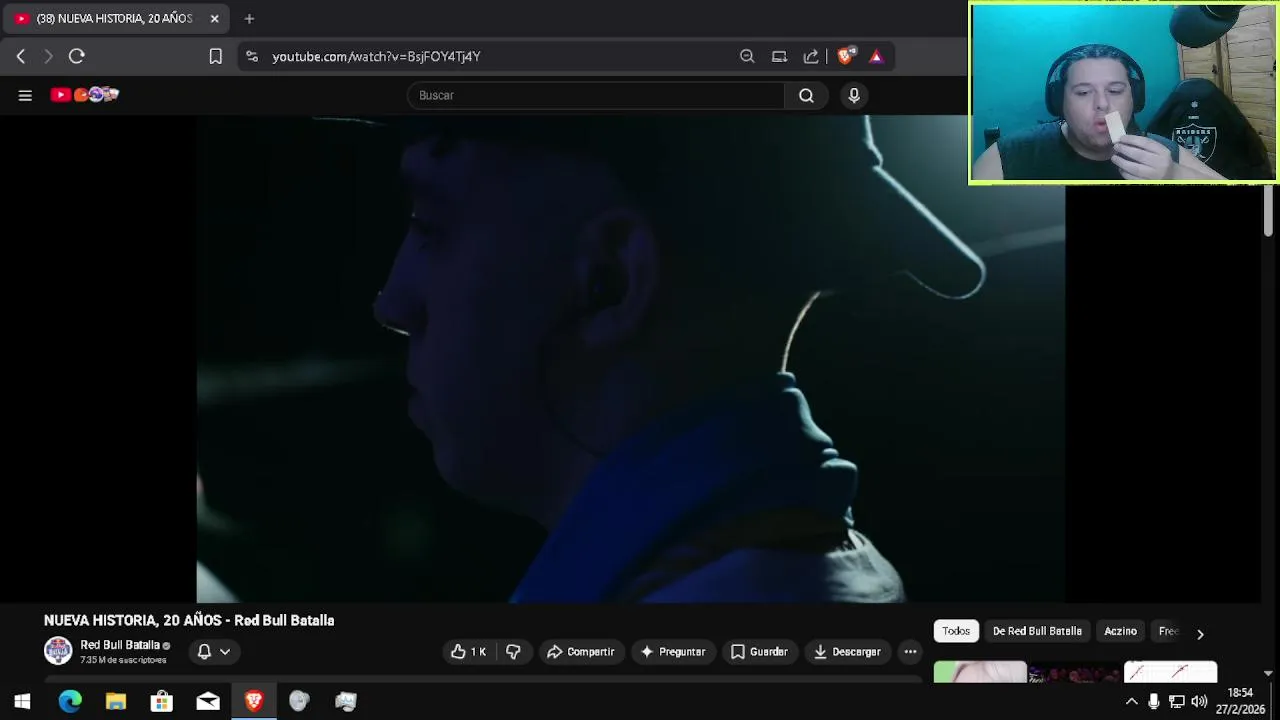
Task: Open Windows Start menu
Action: coord(22,702)
